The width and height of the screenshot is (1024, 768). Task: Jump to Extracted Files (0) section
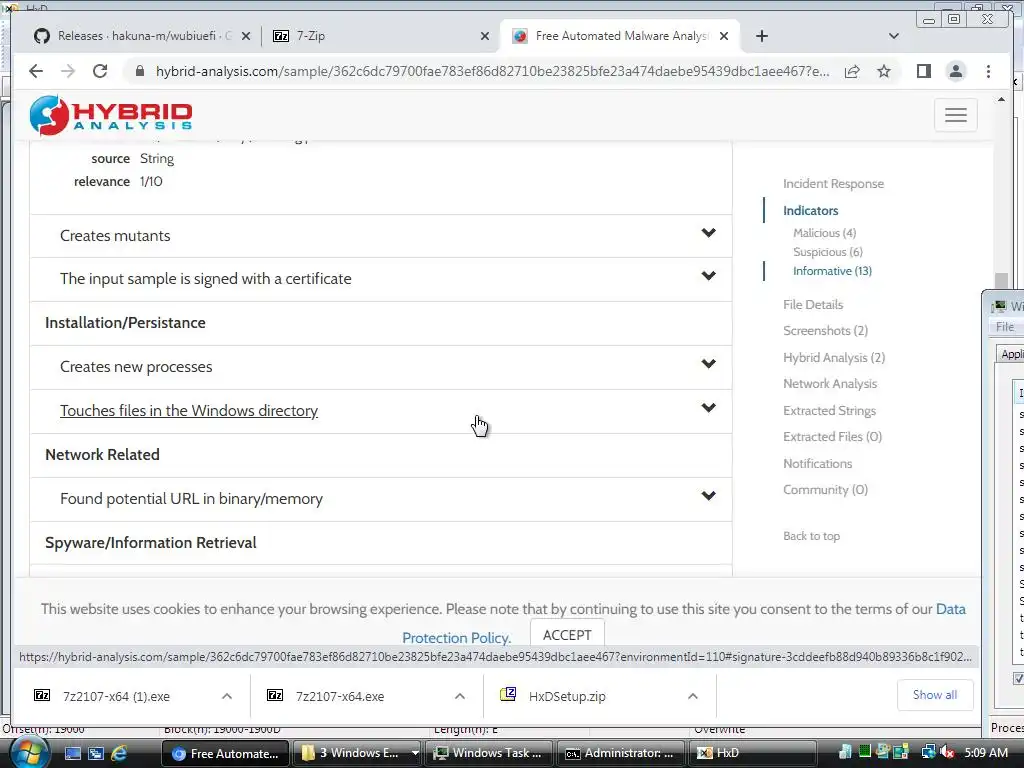833,436
